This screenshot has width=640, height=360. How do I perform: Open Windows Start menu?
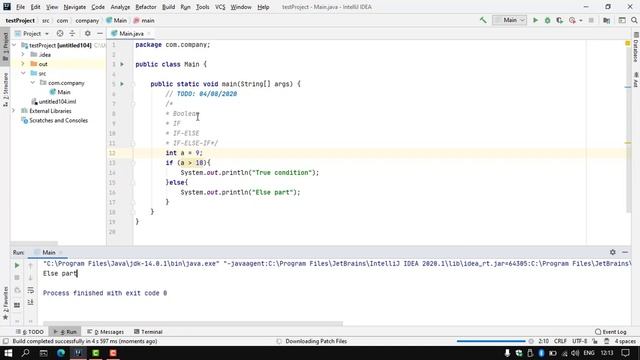8,353
